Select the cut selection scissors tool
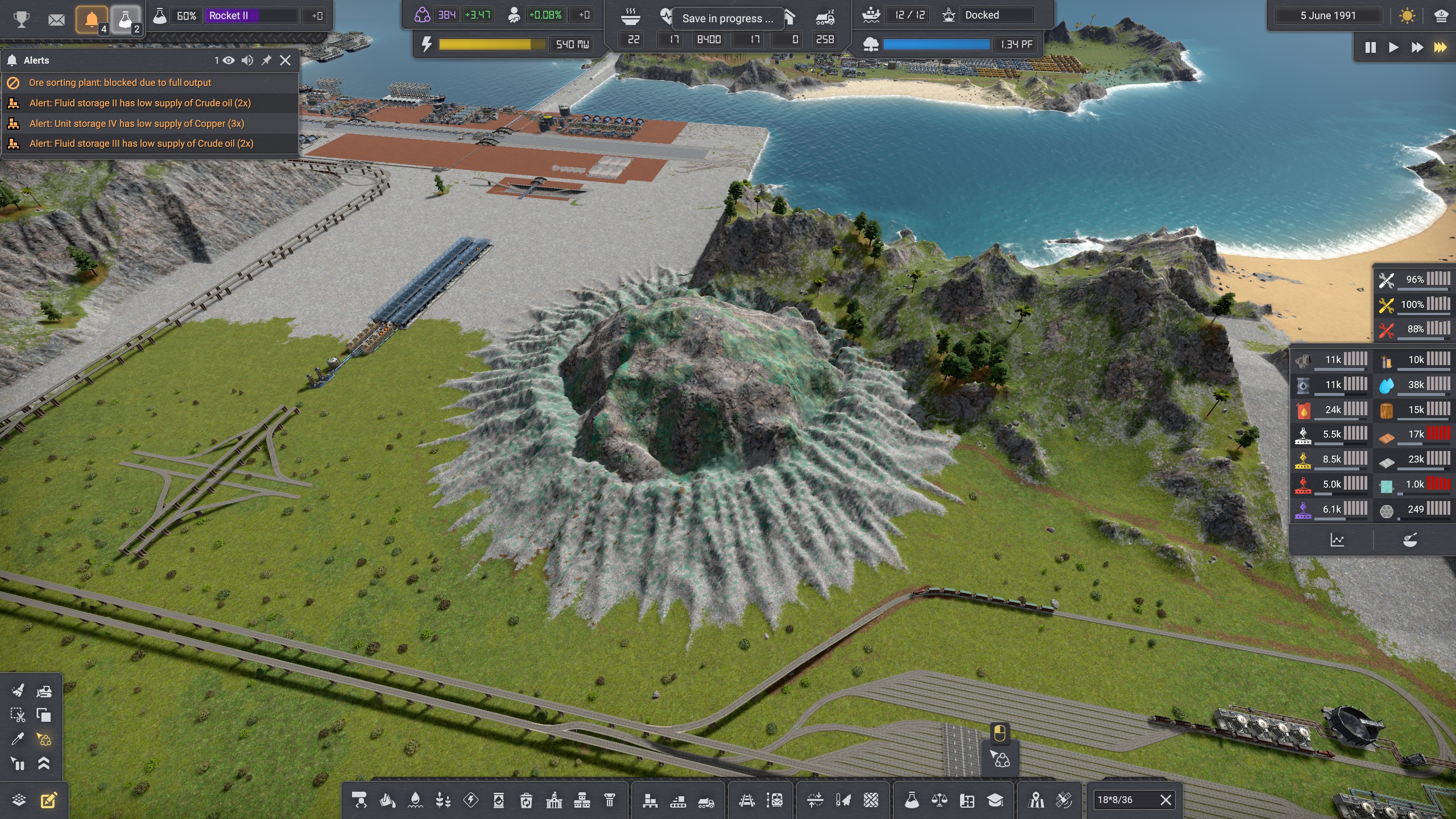Screen dimensions: 1456x819 coord(18,715)
